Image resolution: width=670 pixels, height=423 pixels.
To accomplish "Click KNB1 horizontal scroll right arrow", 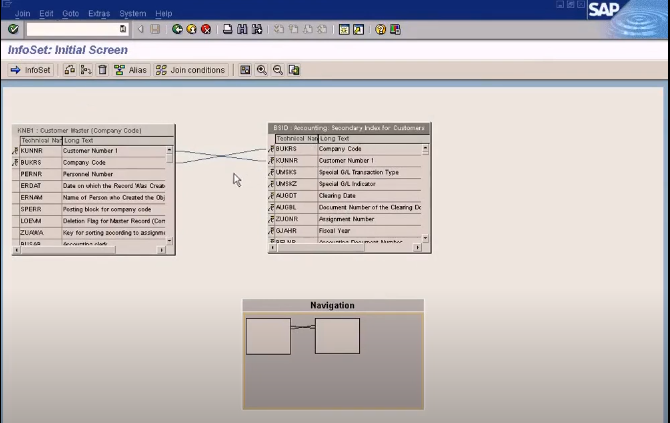I will (162, 250).
